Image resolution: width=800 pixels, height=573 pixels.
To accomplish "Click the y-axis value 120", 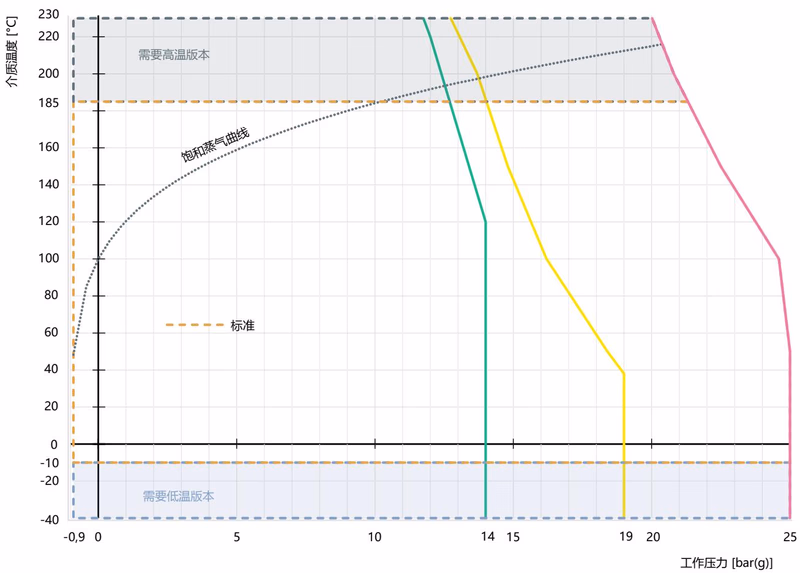I will (48, 221).
